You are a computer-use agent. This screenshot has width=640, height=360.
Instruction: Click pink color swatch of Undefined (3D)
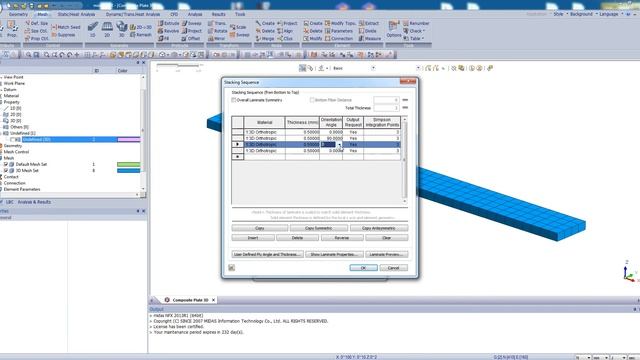[x=129, y=140]
